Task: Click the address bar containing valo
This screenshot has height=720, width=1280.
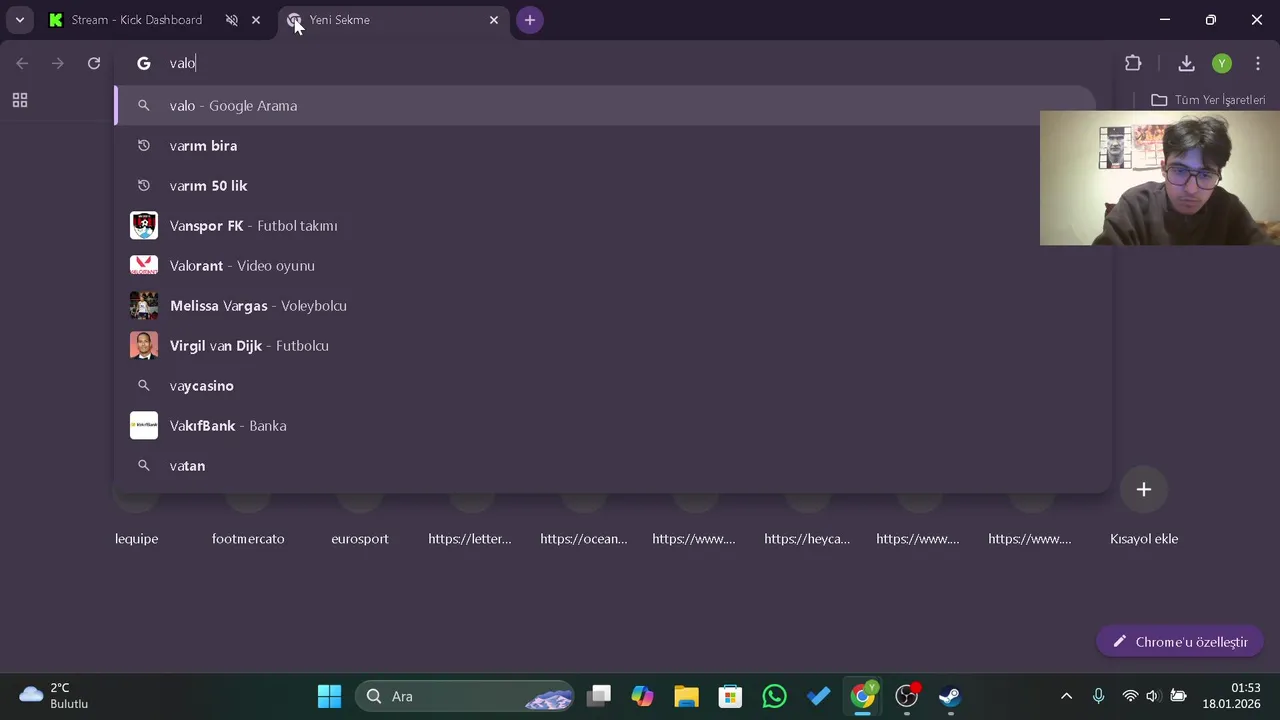Action: (x=610, y=63)
